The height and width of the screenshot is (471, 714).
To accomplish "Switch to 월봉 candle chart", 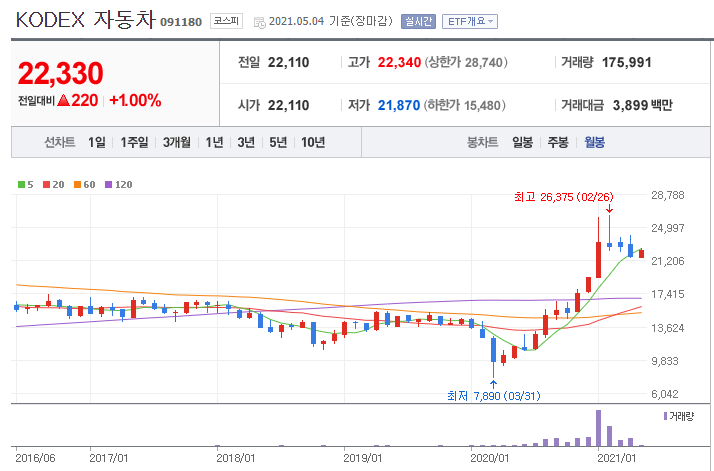I will tap(594, 143).
